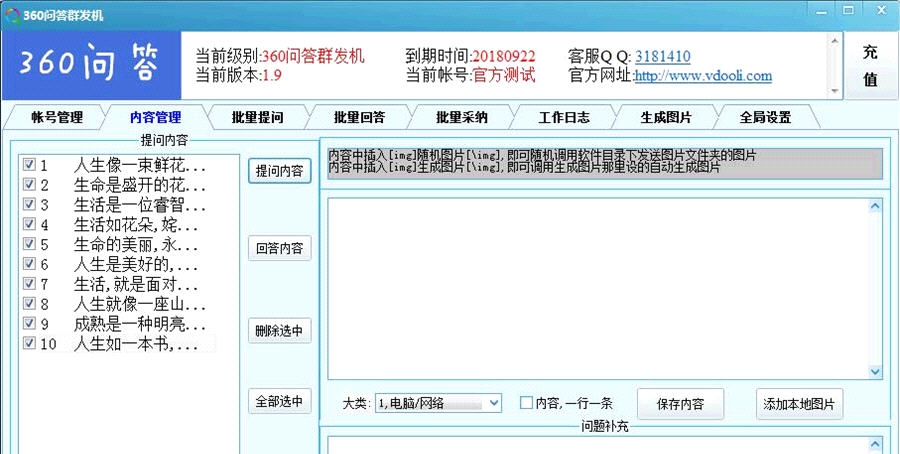900x454 pixels.
Task: Select list row text 人生像一束鲜花...
Action: [139, 166]
